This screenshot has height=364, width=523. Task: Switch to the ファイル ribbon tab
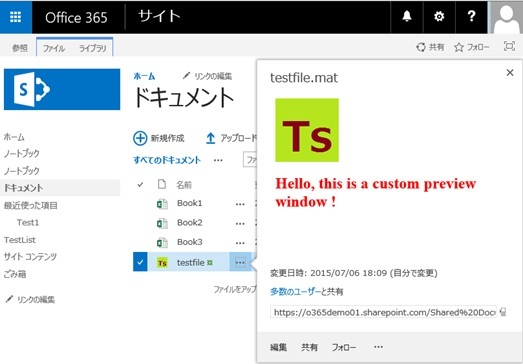[54, 48]
